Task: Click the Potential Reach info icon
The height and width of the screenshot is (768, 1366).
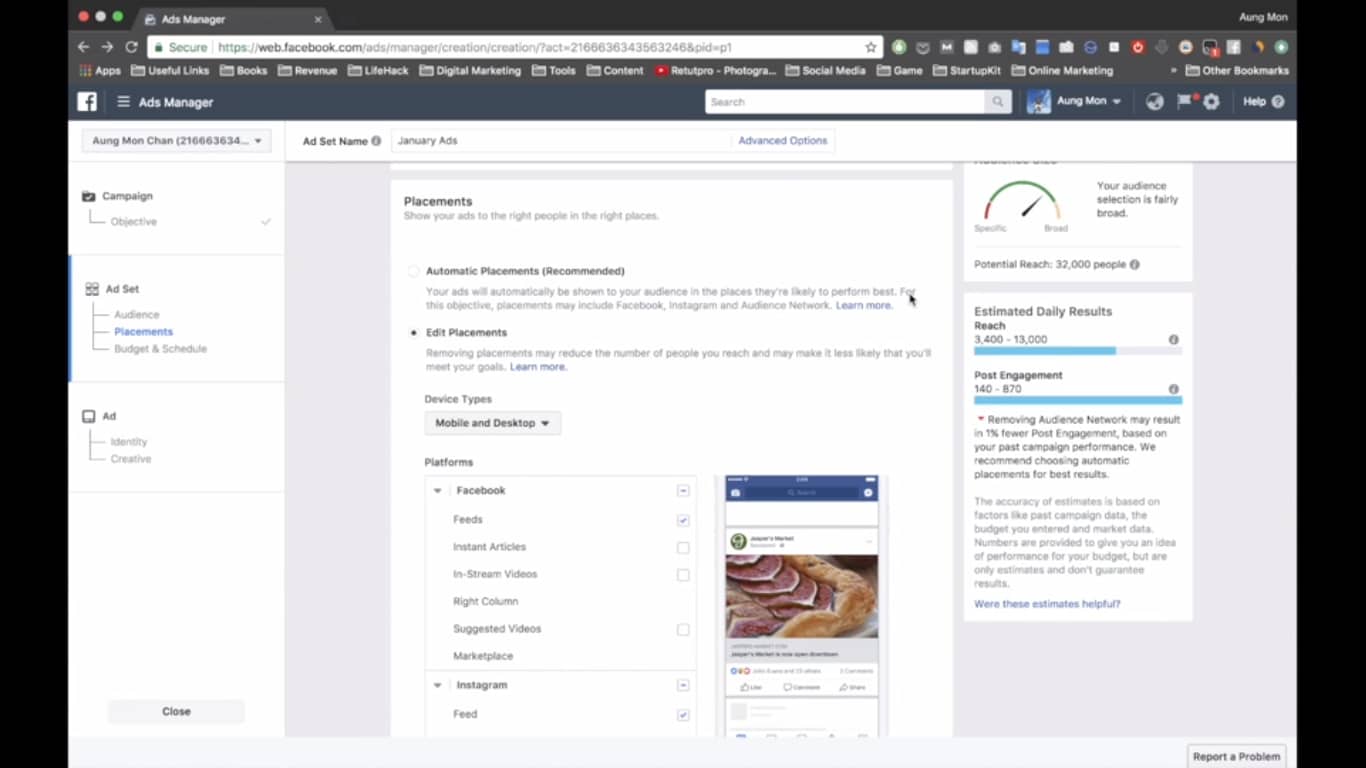Action: point(1135,265)
